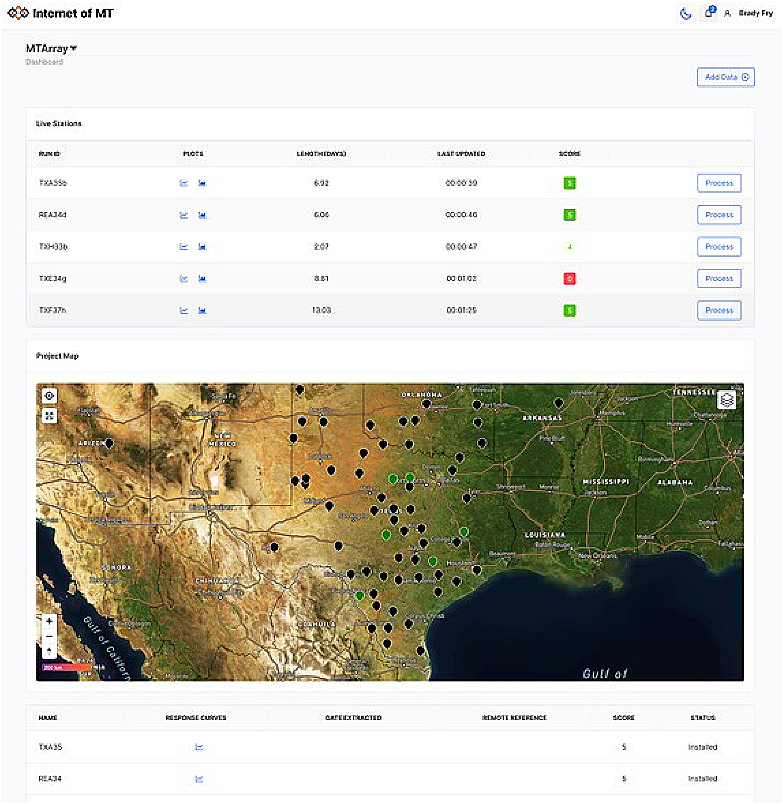Open the map layers switcher
Image resolution: width=783 pixels, height=804 pixels.
(727, 400)
